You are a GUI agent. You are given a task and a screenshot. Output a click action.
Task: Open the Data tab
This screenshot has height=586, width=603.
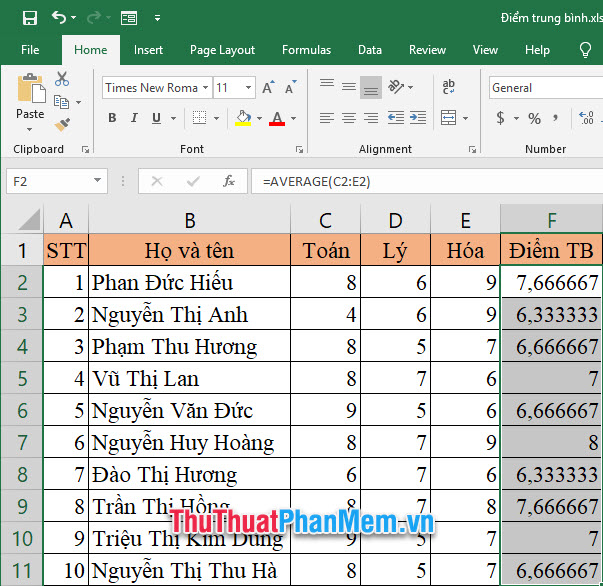coord(370,50)
